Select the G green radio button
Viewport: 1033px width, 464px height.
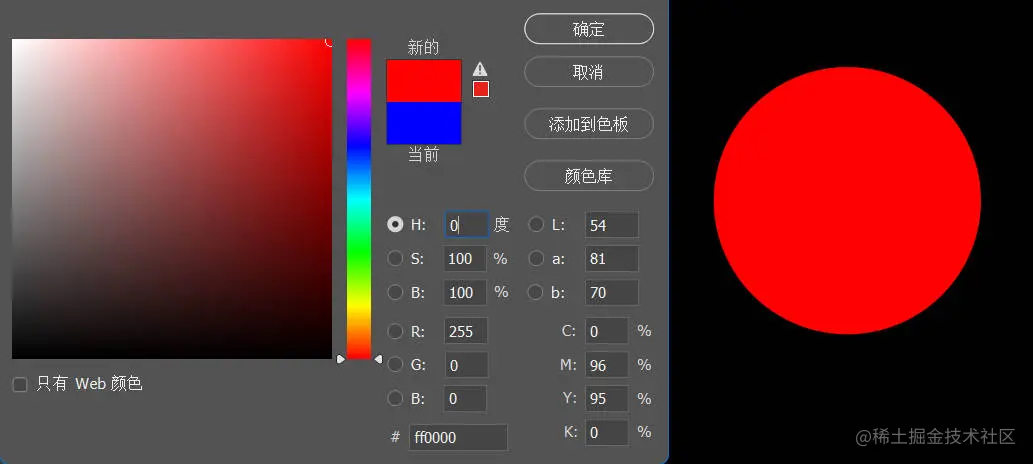click(x=395, y=364)
